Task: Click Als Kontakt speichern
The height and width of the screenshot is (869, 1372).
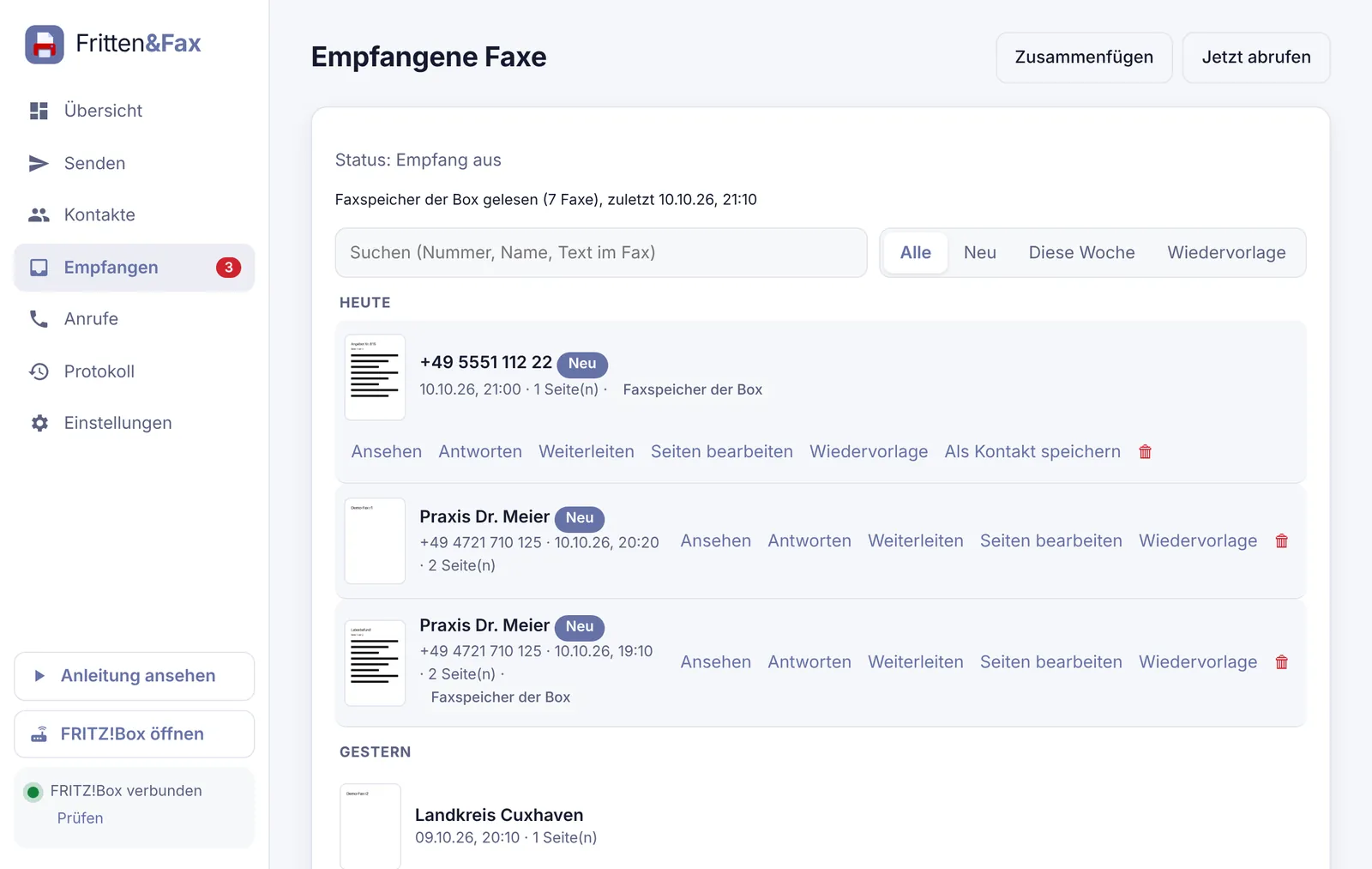Action: point(1032,452)
